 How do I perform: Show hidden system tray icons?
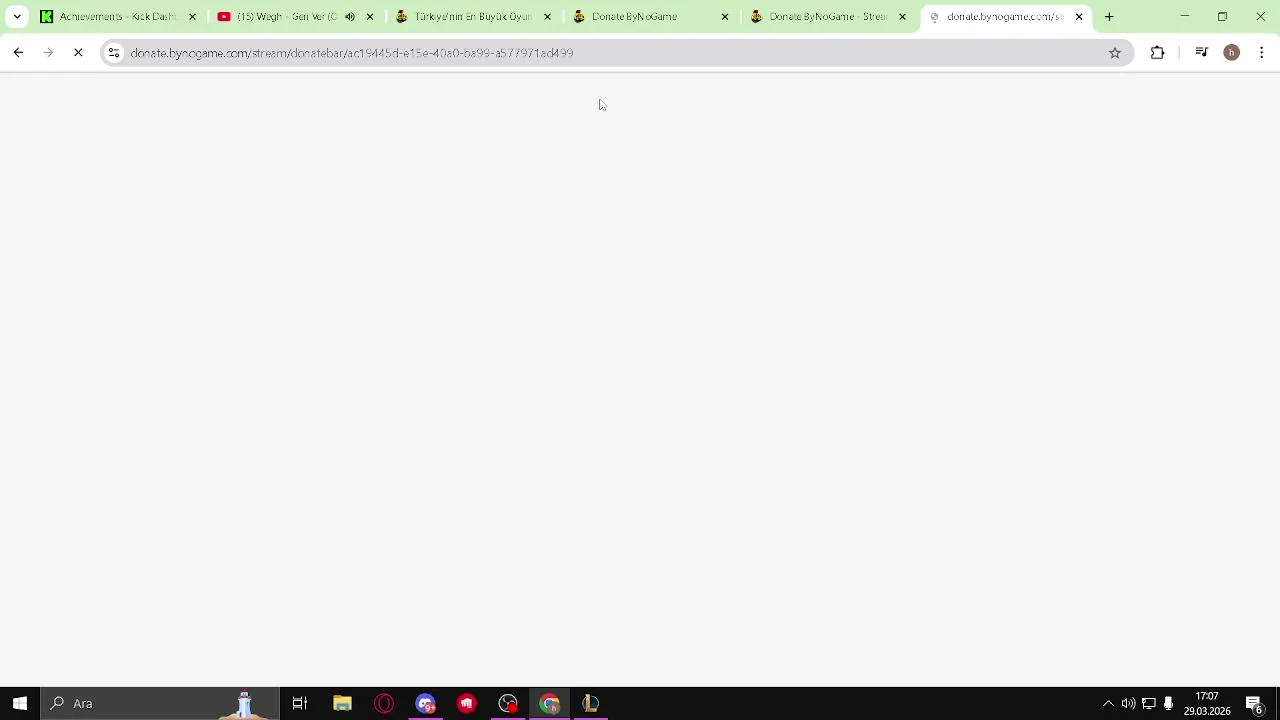[x=1108, y=703]
